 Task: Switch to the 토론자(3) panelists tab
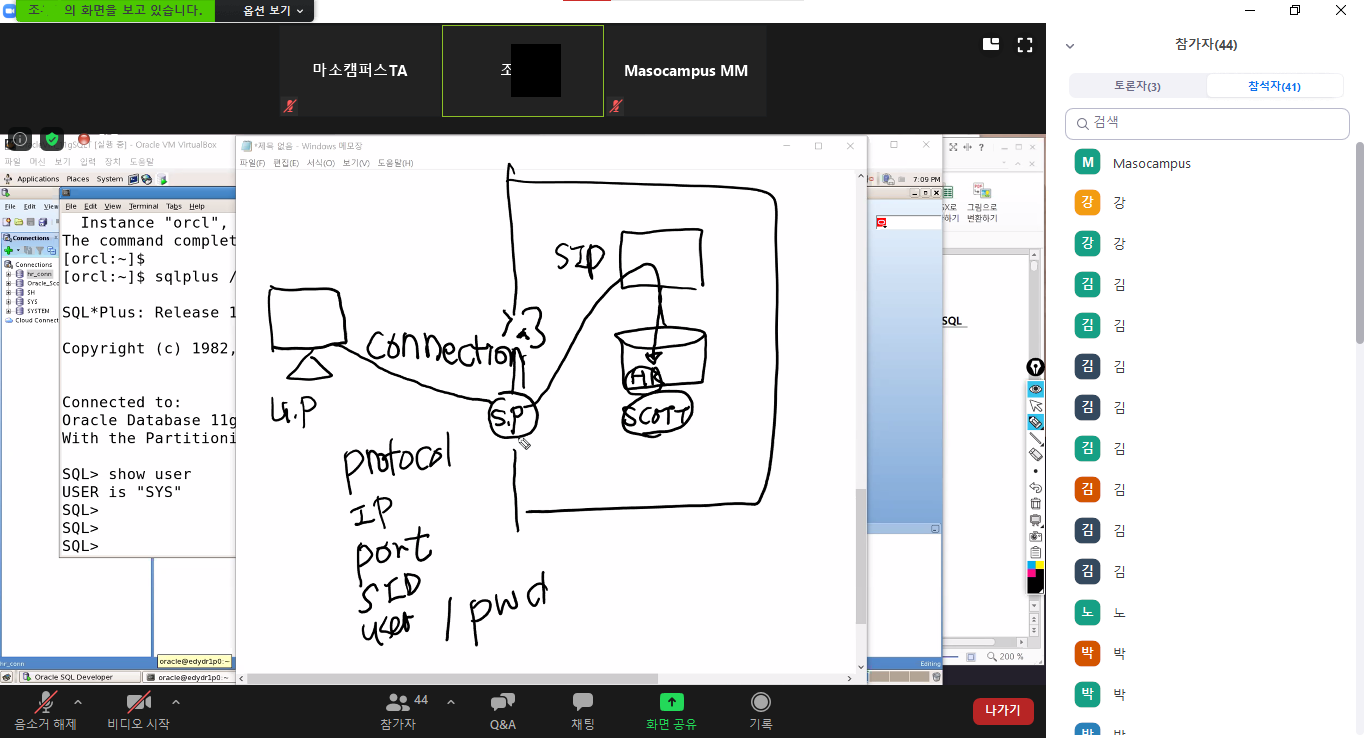point(1137,86)
